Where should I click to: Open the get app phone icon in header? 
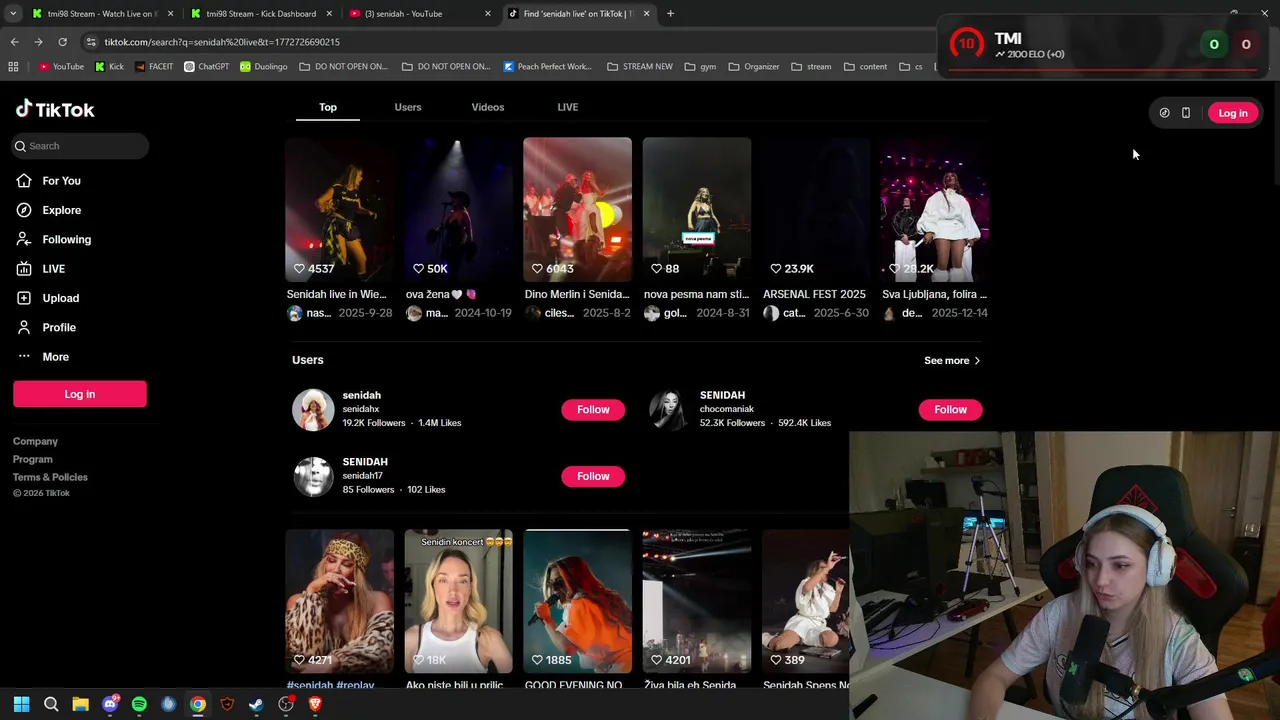(x=1186, y=113)
